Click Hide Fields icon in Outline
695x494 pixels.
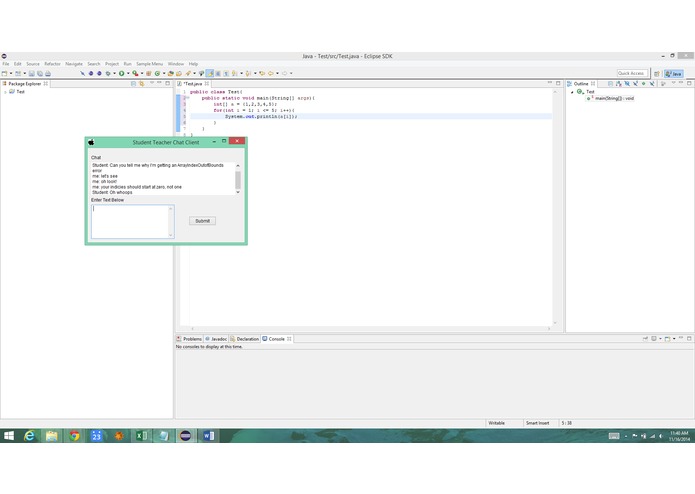click(627, 83)
